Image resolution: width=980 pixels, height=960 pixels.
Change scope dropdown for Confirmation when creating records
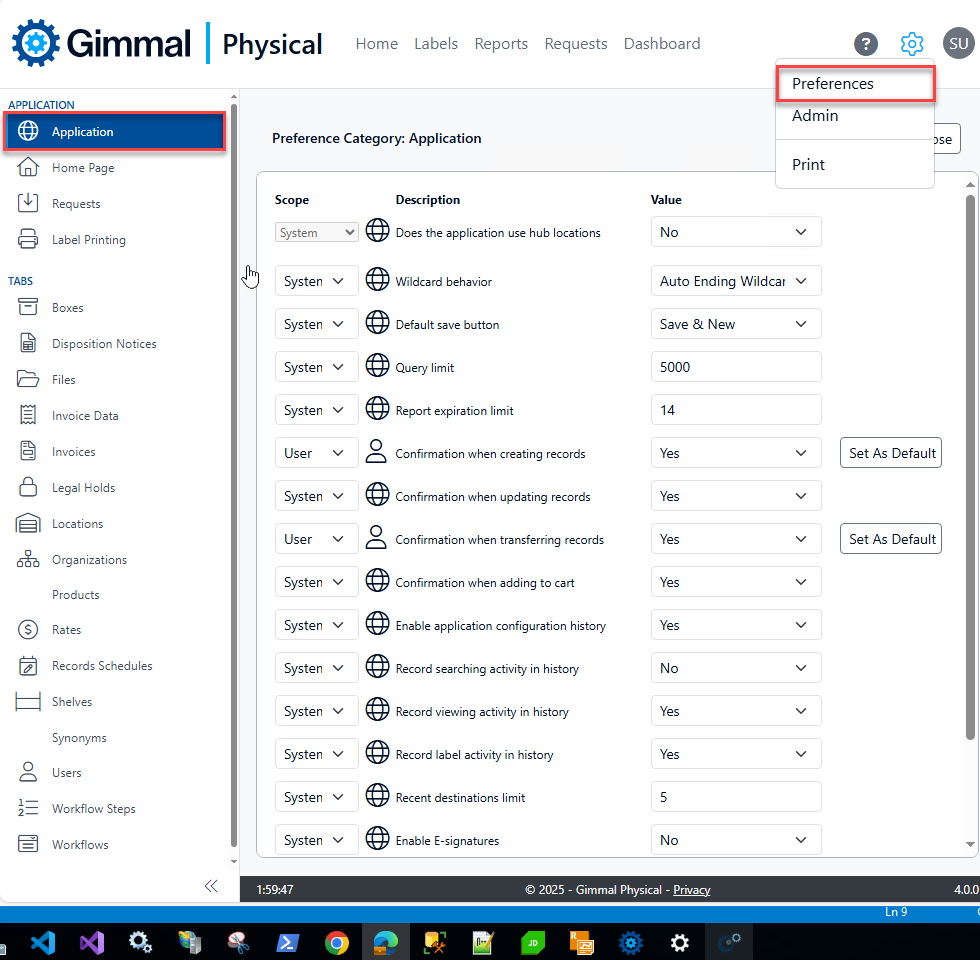pyautogui.click(x=316, y=454)
